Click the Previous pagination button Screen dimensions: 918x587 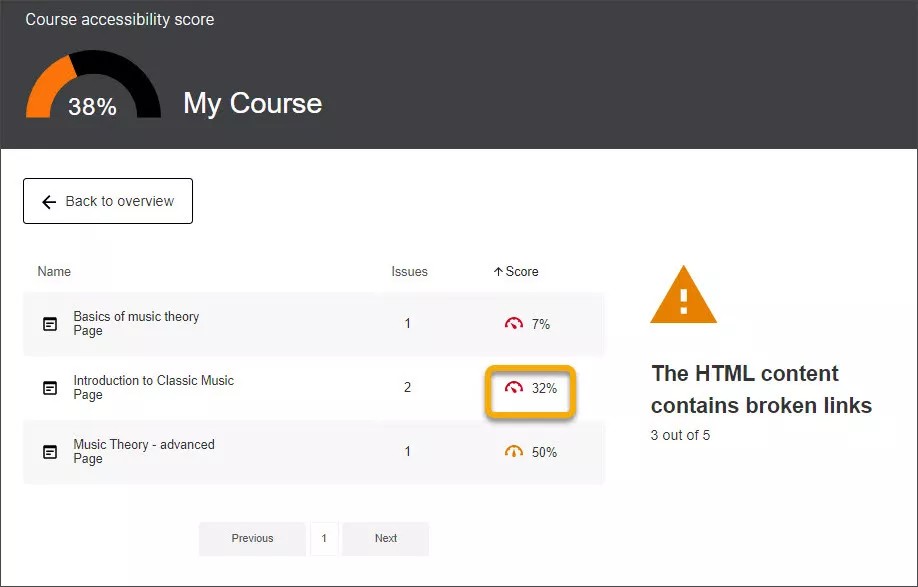[252, 538]
